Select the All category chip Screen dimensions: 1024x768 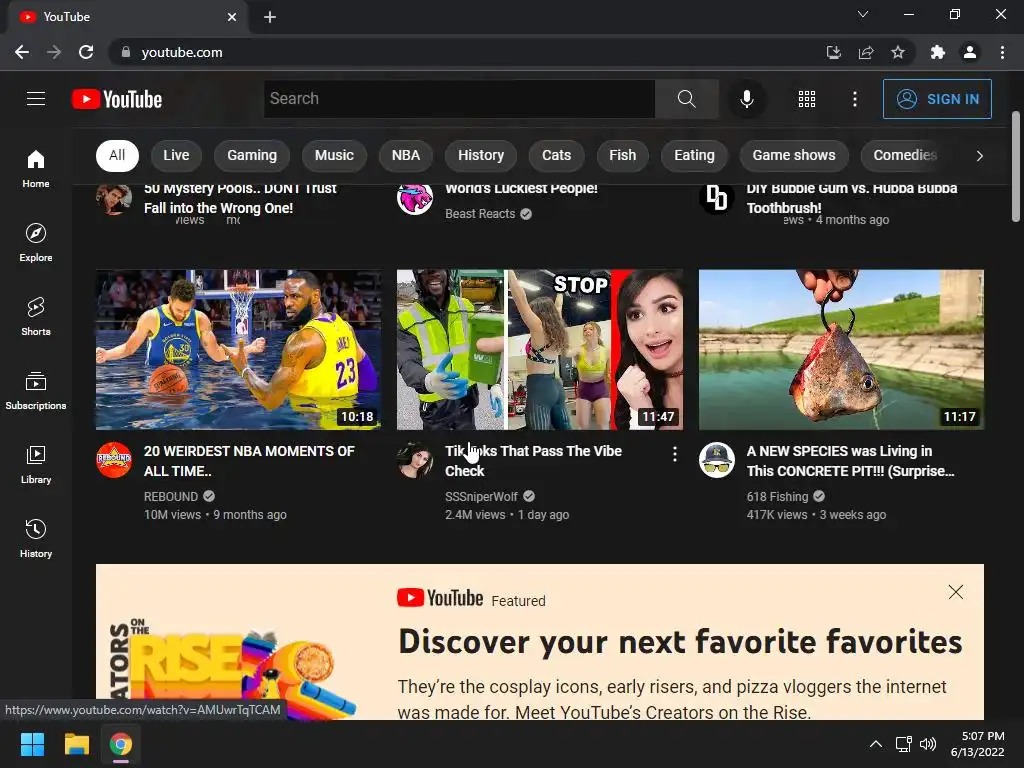[x=117, y=155]
